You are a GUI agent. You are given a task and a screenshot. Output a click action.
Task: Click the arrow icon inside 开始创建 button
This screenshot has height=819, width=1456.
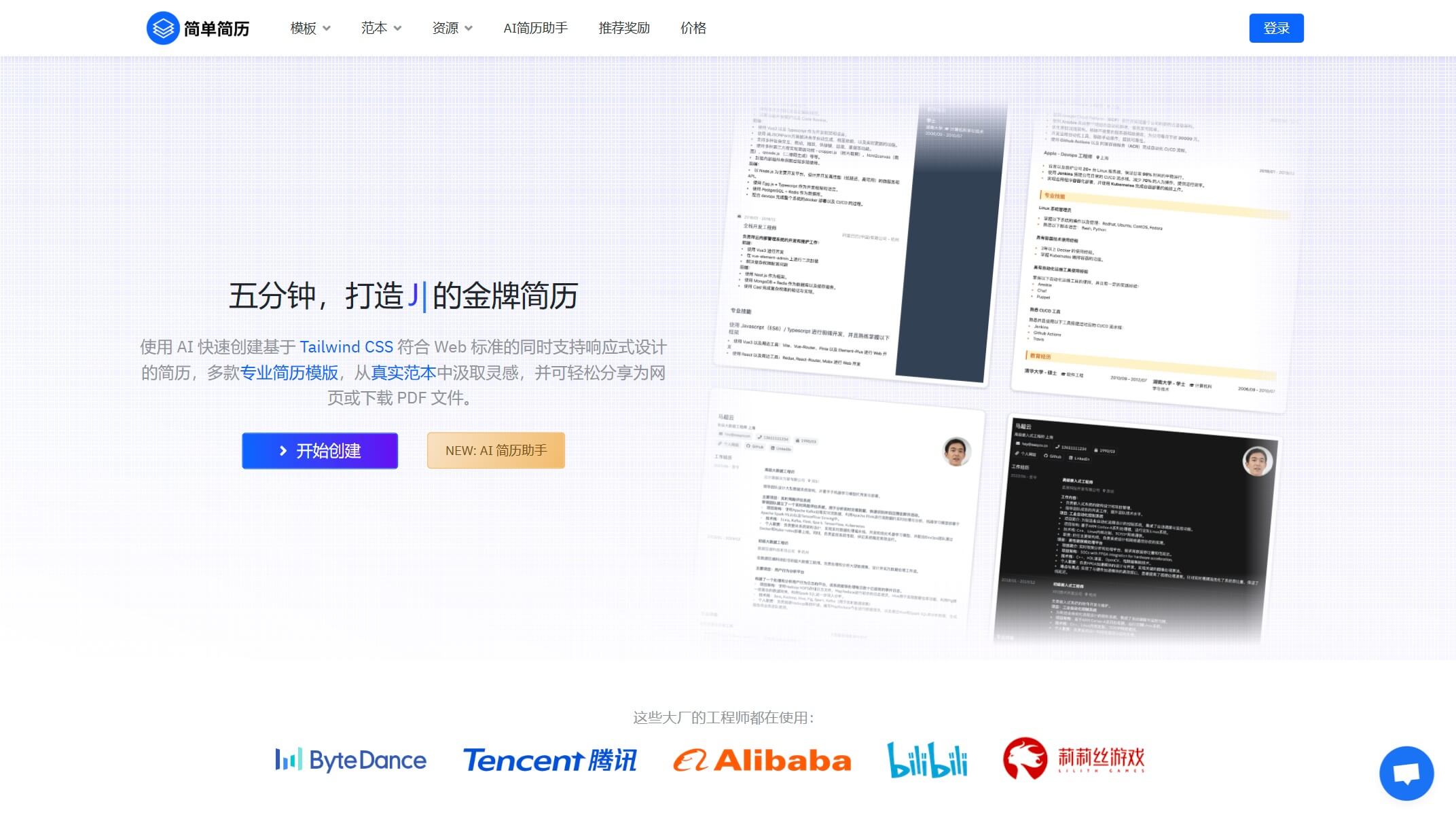(x=282, y=450)
